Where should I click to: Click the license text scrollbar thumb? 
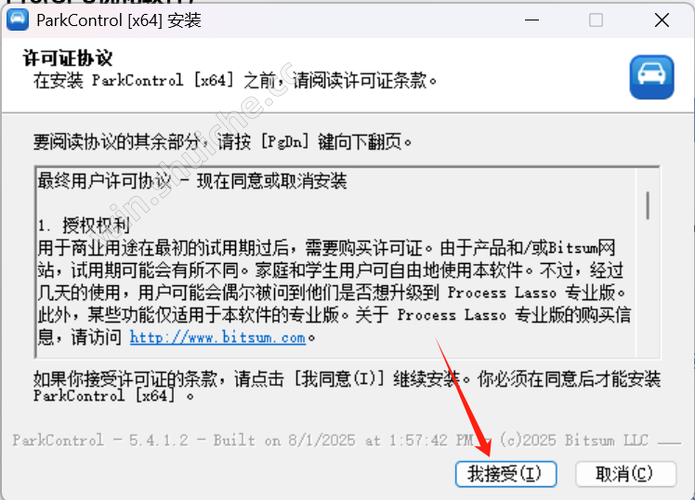coord(648,205)
